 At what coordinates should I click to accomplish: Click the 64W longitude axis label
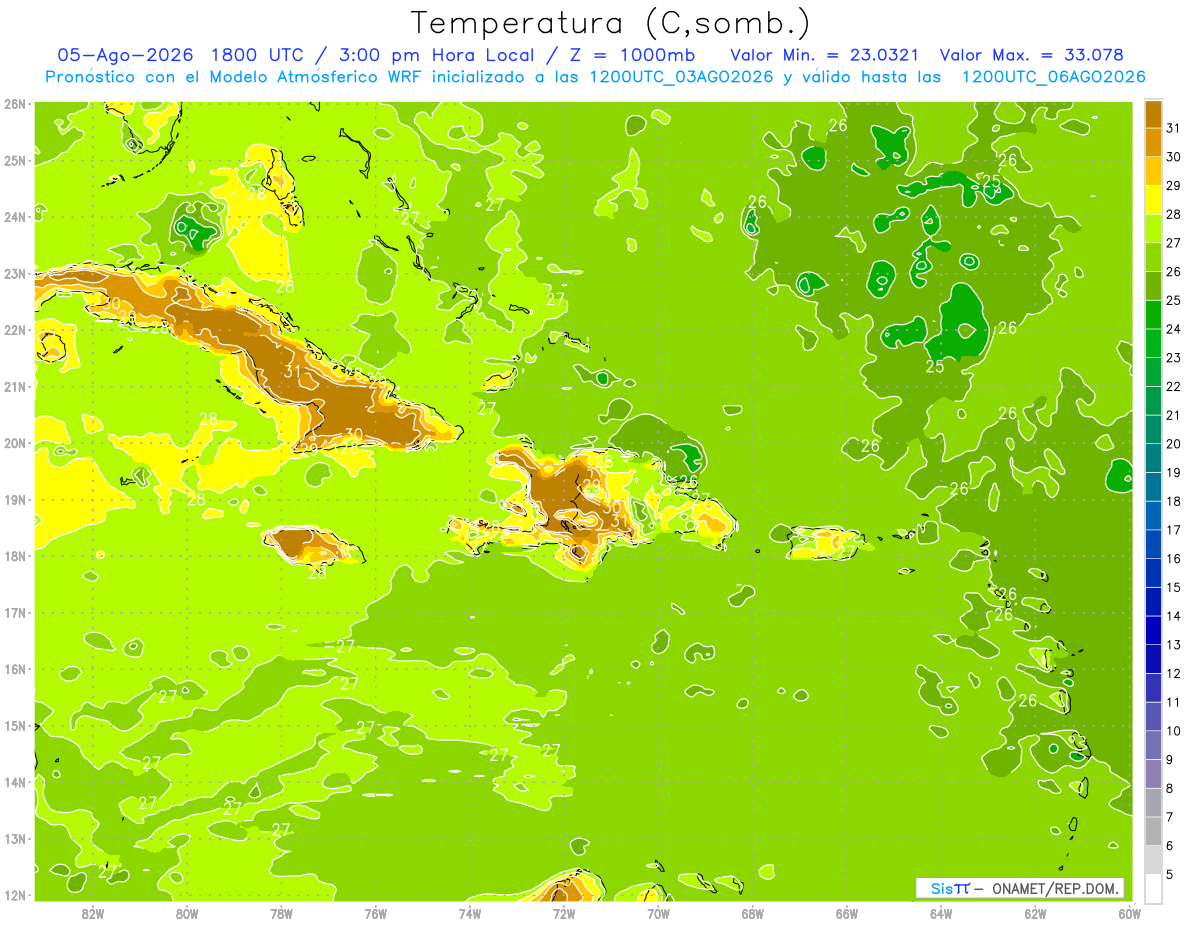941,913
